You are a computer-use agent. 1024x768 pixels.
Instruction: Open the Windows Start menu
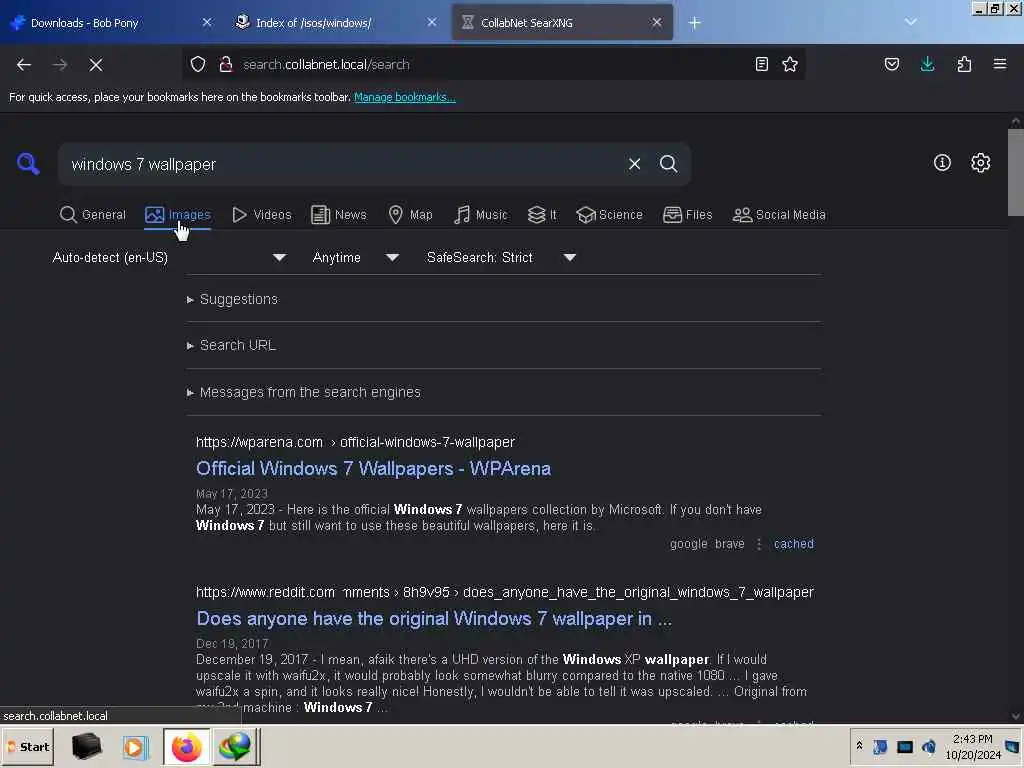coord(27,746)
